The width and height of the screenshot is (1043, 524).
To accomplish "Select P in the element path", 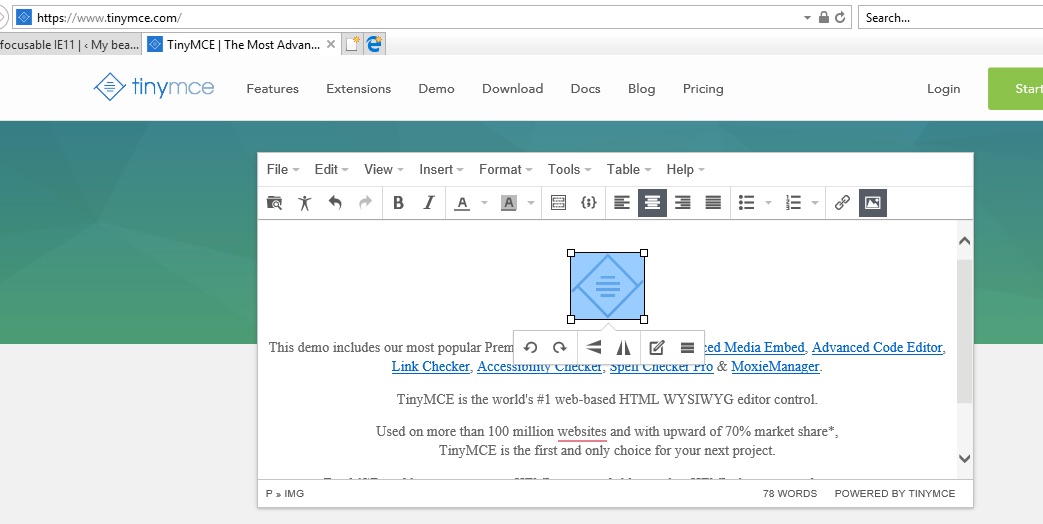I will pyautogui.click(x=269, y=493).
